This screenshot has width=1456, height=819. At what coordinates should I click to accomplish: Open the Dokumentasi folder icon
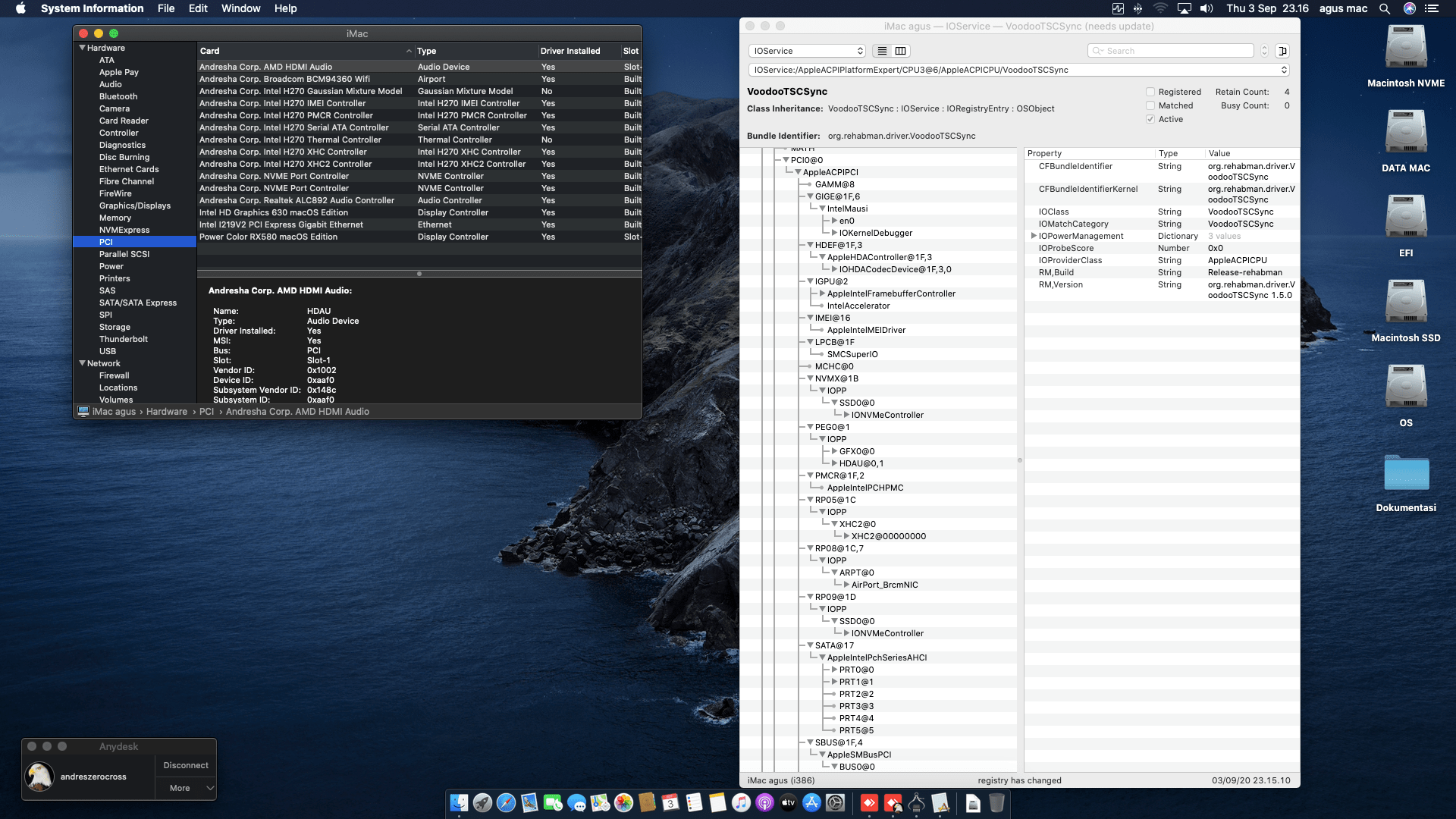coord(1405,473)
